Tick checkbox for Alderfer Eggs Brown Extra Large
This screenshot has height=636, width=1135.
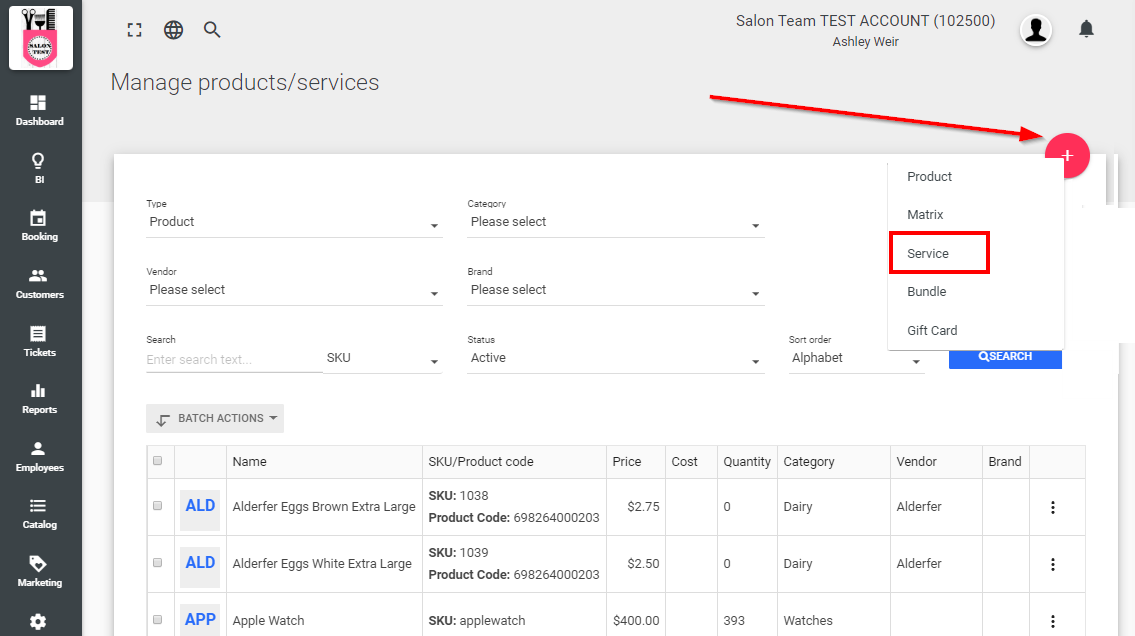click(157, 506)
